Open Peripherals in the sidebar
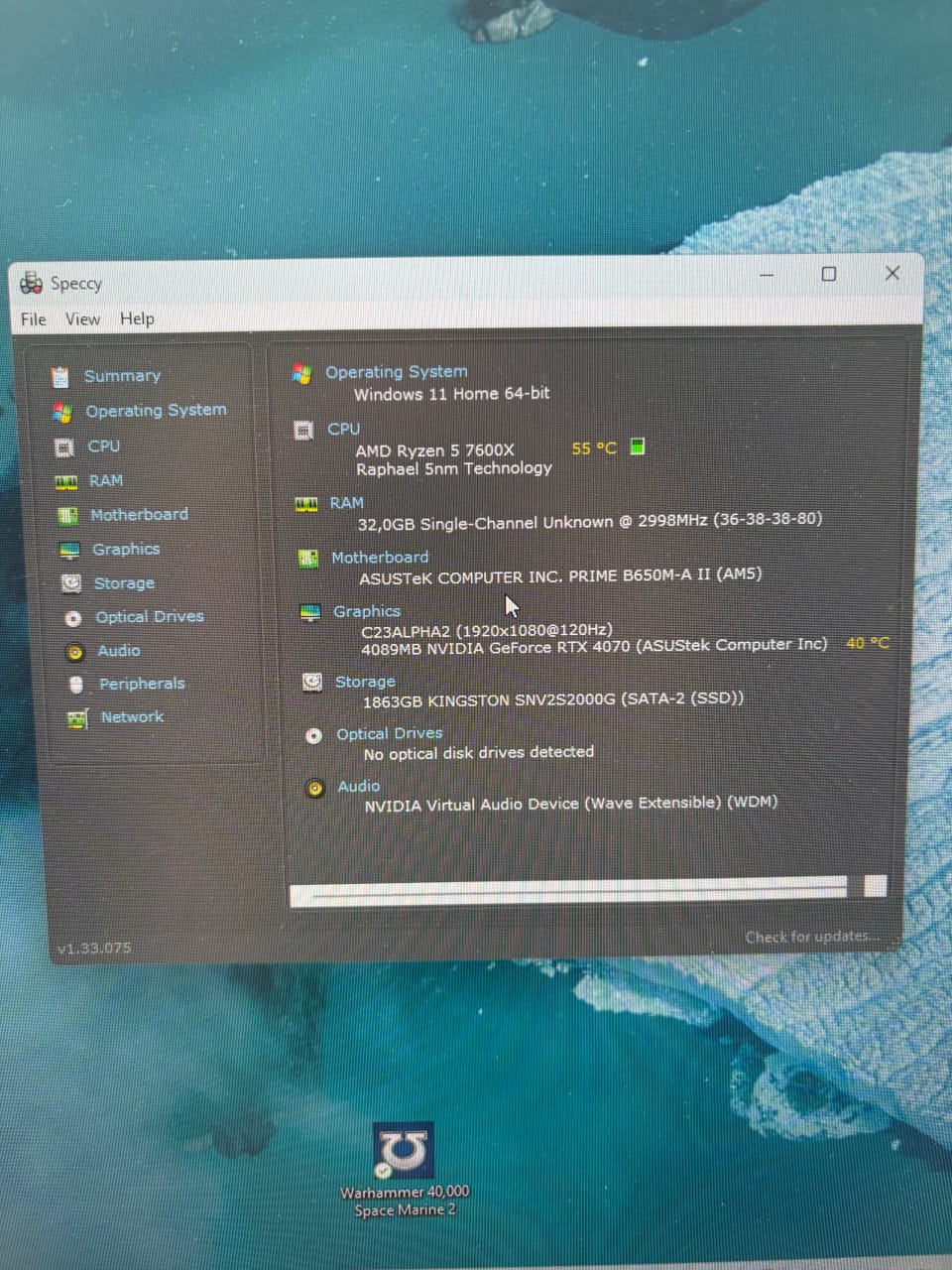The image size is (952, 1270). 142,684
